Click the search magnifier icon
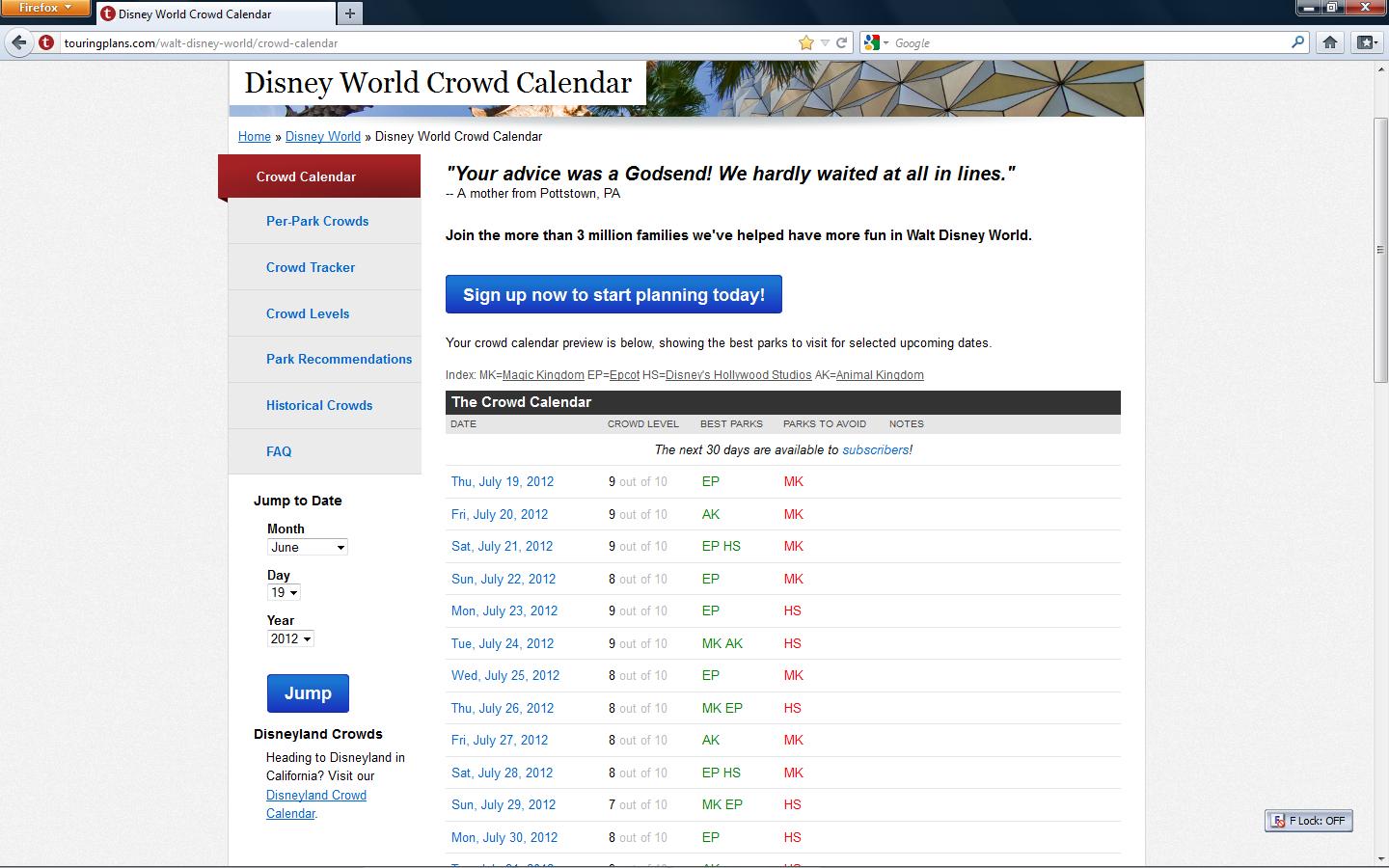The image size is (1389, 868). tap(1297, 42)
